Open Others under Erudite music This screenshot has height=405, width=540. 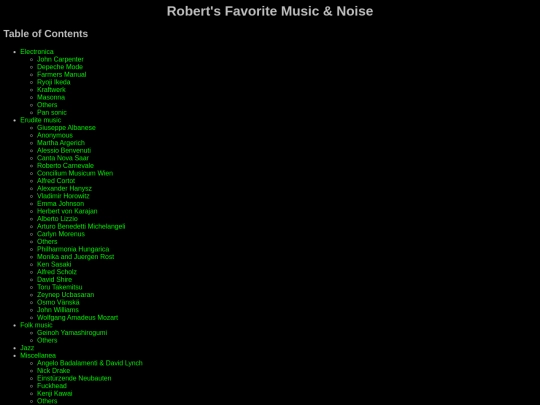point(47,241)
